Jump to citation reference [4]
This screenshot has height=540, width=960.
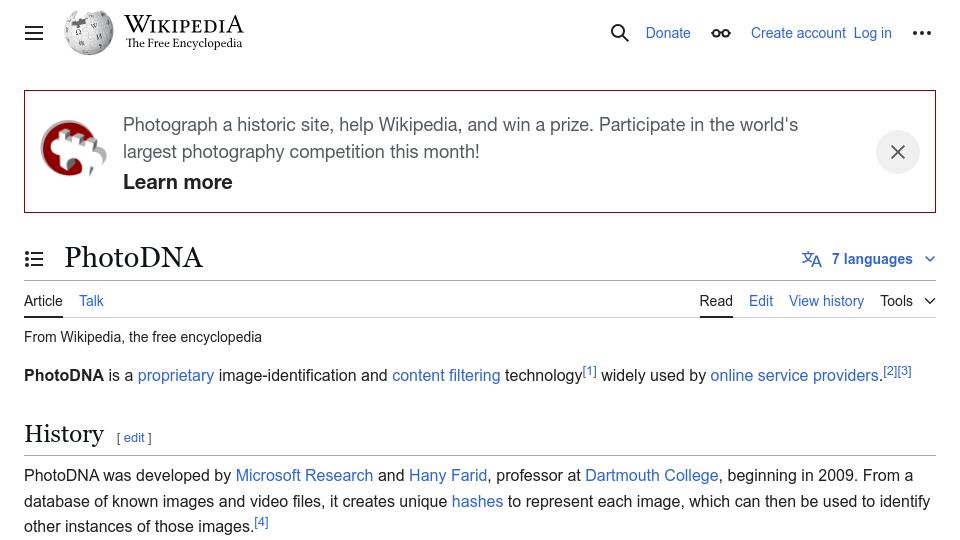pyautogui.click(x=261, y=522)
